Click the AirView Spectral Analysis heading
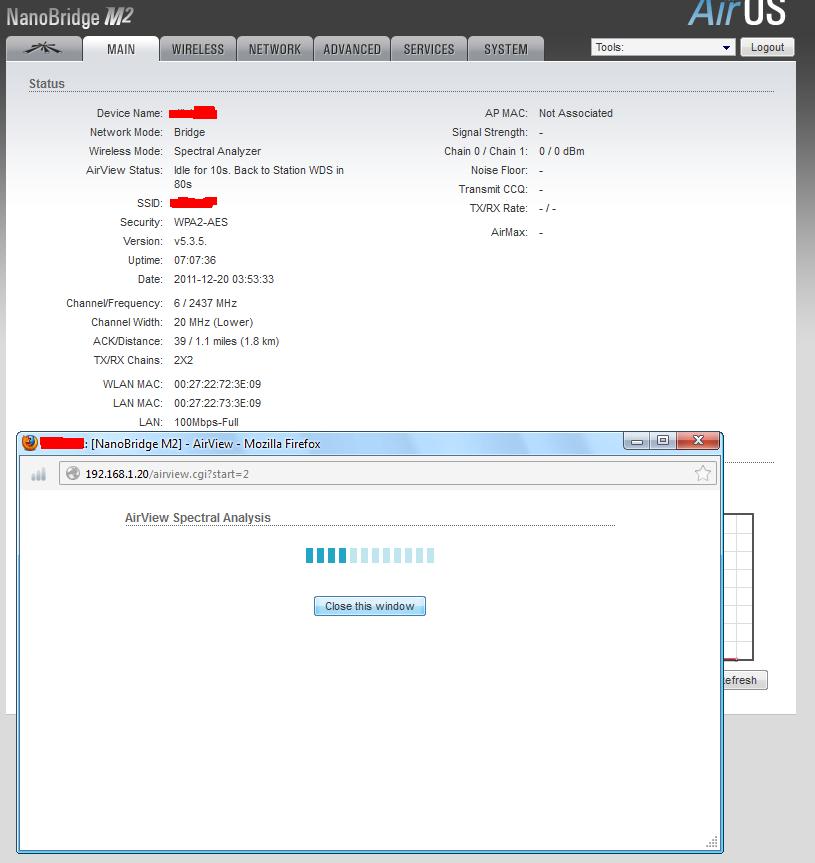This screenshot has height=863, width=815. pyautogui.click(x=198, y=518)
